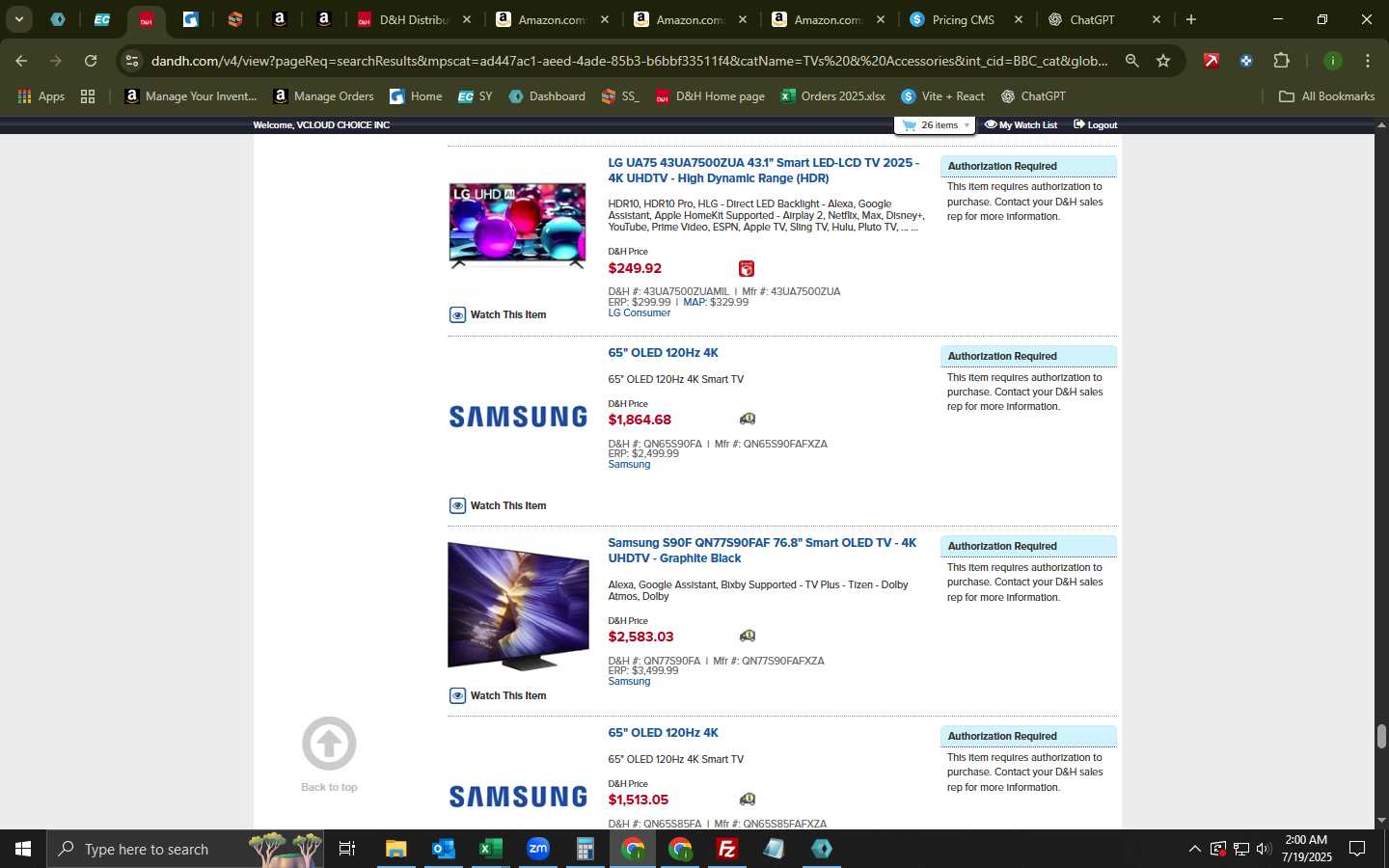
Task: Click the Samsung brand link under QN65S90FA
Action: pos(629,465)
